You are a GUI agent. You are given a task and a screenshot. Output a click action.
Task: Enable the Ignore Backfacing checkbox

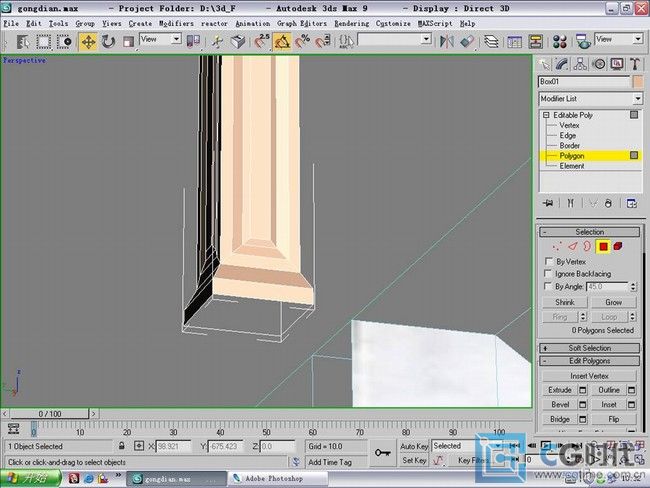(548, 274)
